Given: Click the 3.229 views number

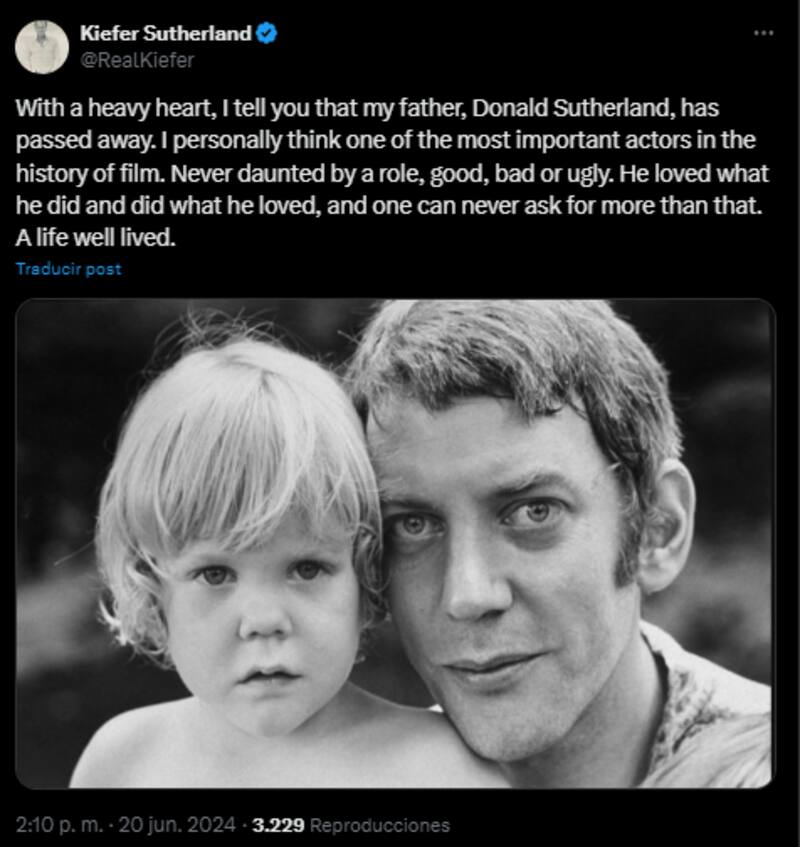Looking at the screenshot, I should [279, 825].
